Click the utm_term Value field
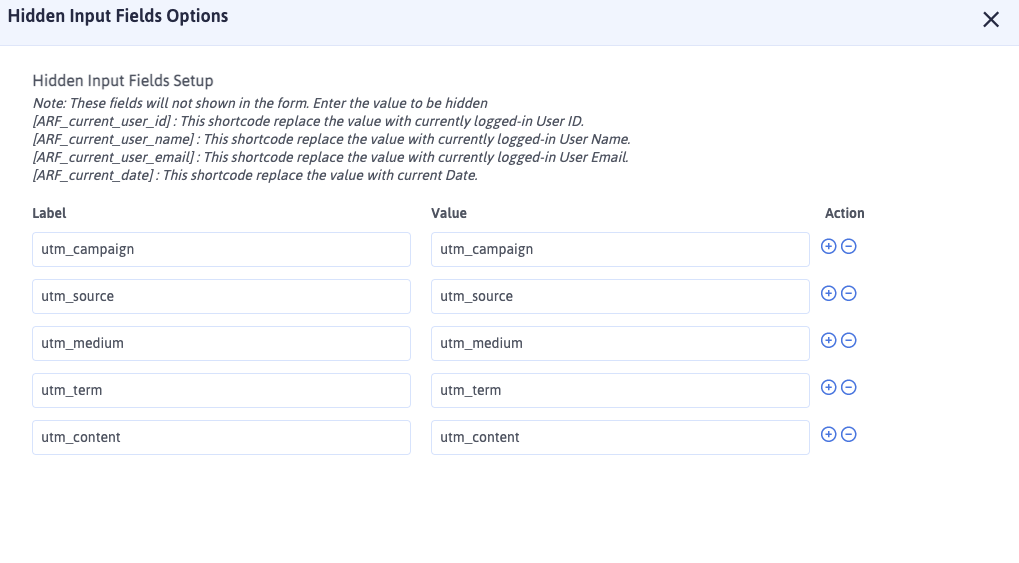The height and width of the screenshot is (563, 1019). [x=620, y=391]
